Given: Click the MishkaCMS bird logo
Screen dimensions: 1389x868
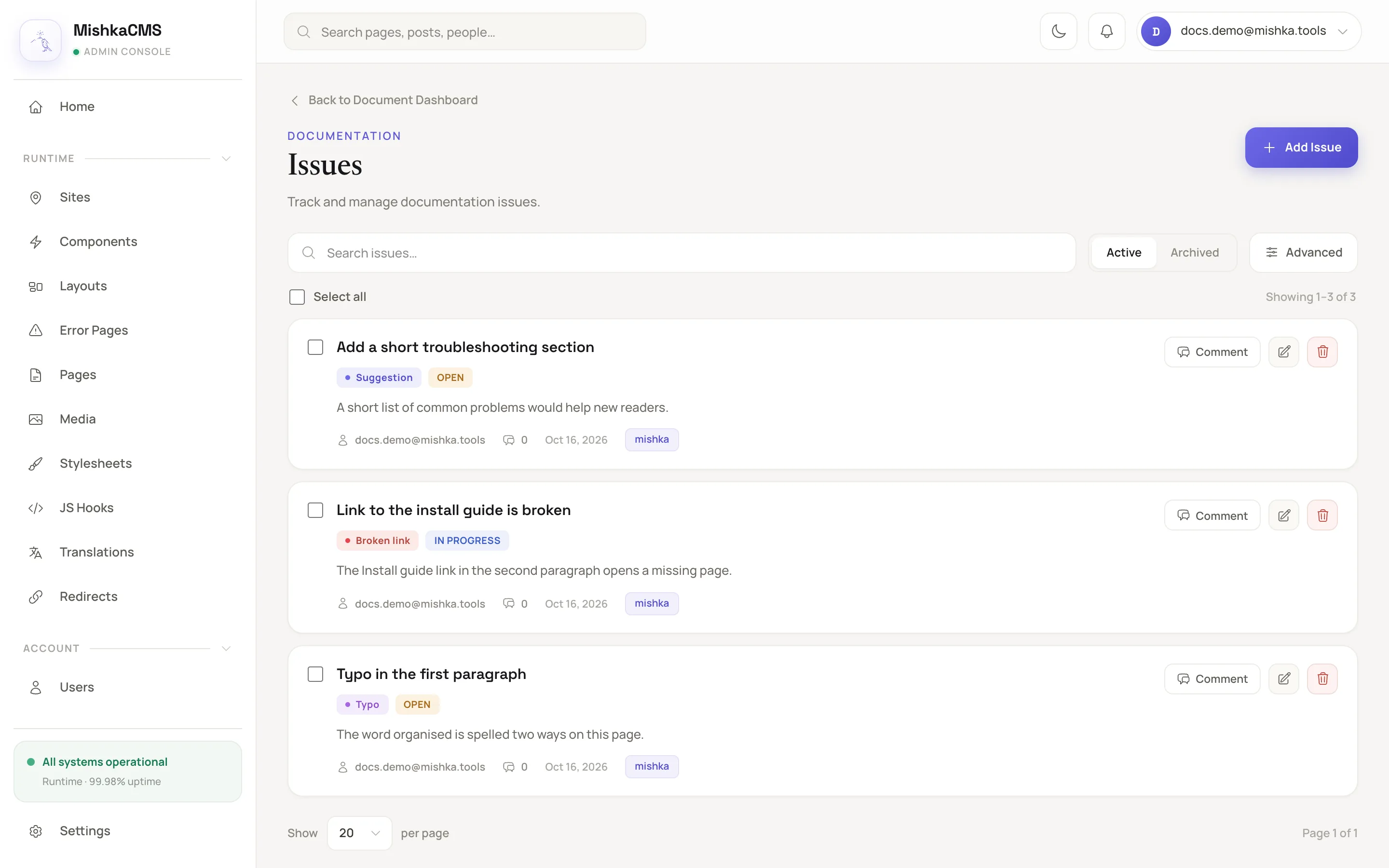Looking at the screenshot, I should (x=41, y=40).
